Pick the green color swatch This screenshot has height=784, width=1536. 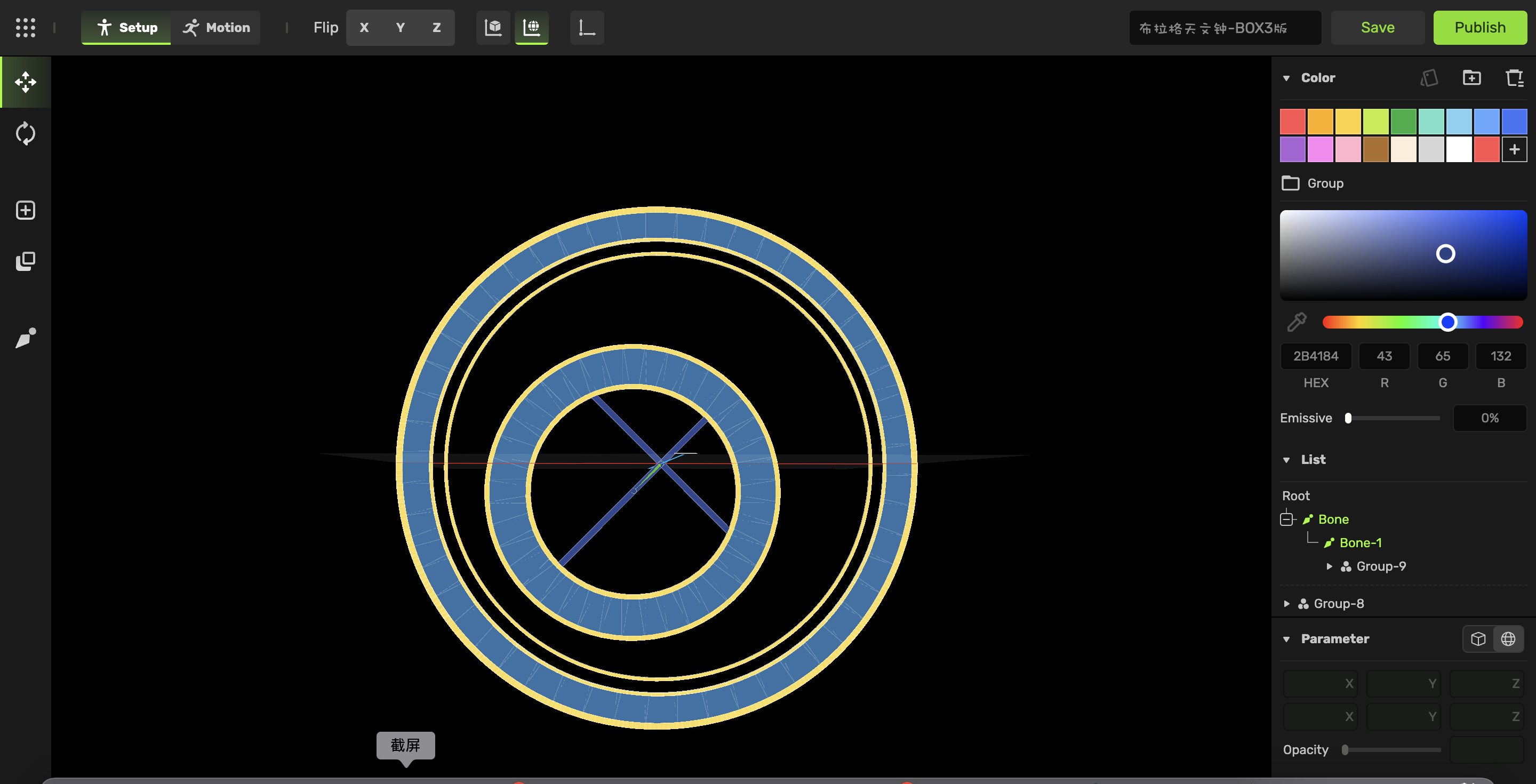(x=1404, y=122)
